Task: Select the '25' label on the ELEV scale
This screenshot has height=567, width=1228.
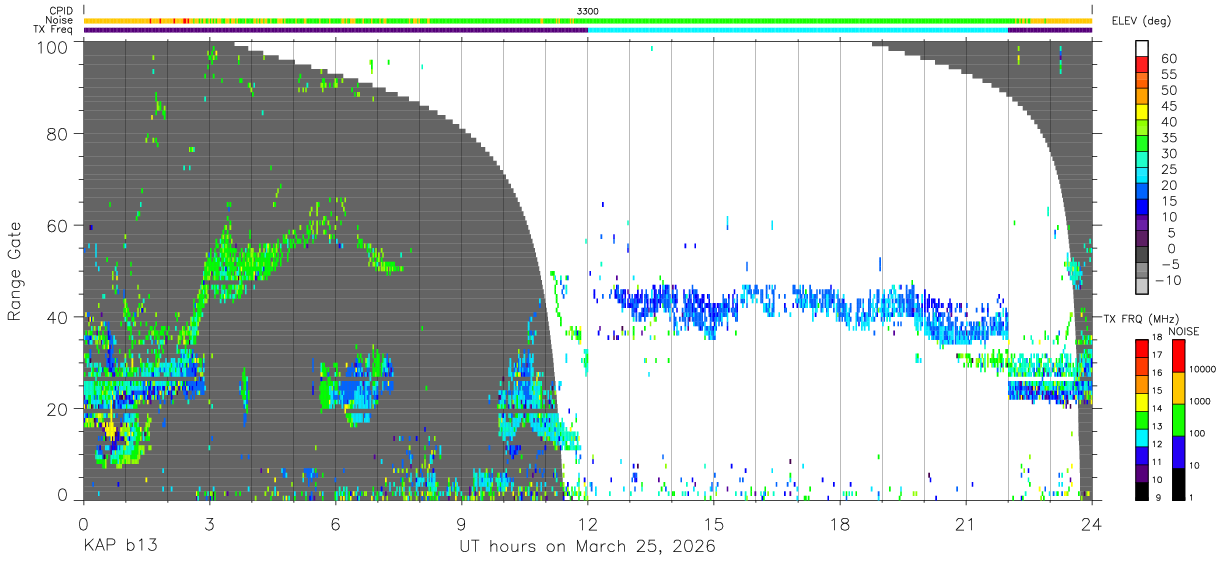Action: (1169, 169)
